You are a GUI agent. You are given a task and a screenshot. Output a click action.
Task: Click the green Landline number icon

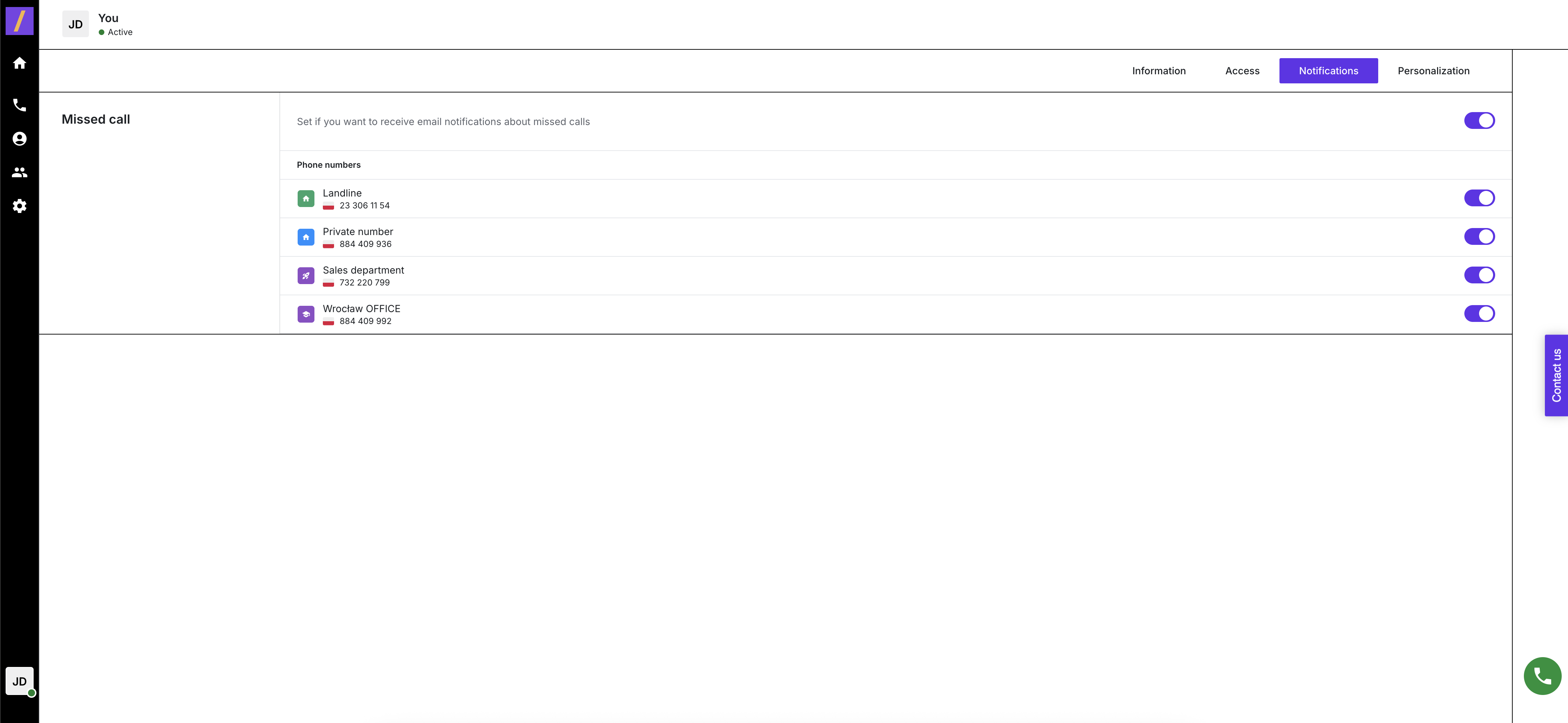[306, 199]
